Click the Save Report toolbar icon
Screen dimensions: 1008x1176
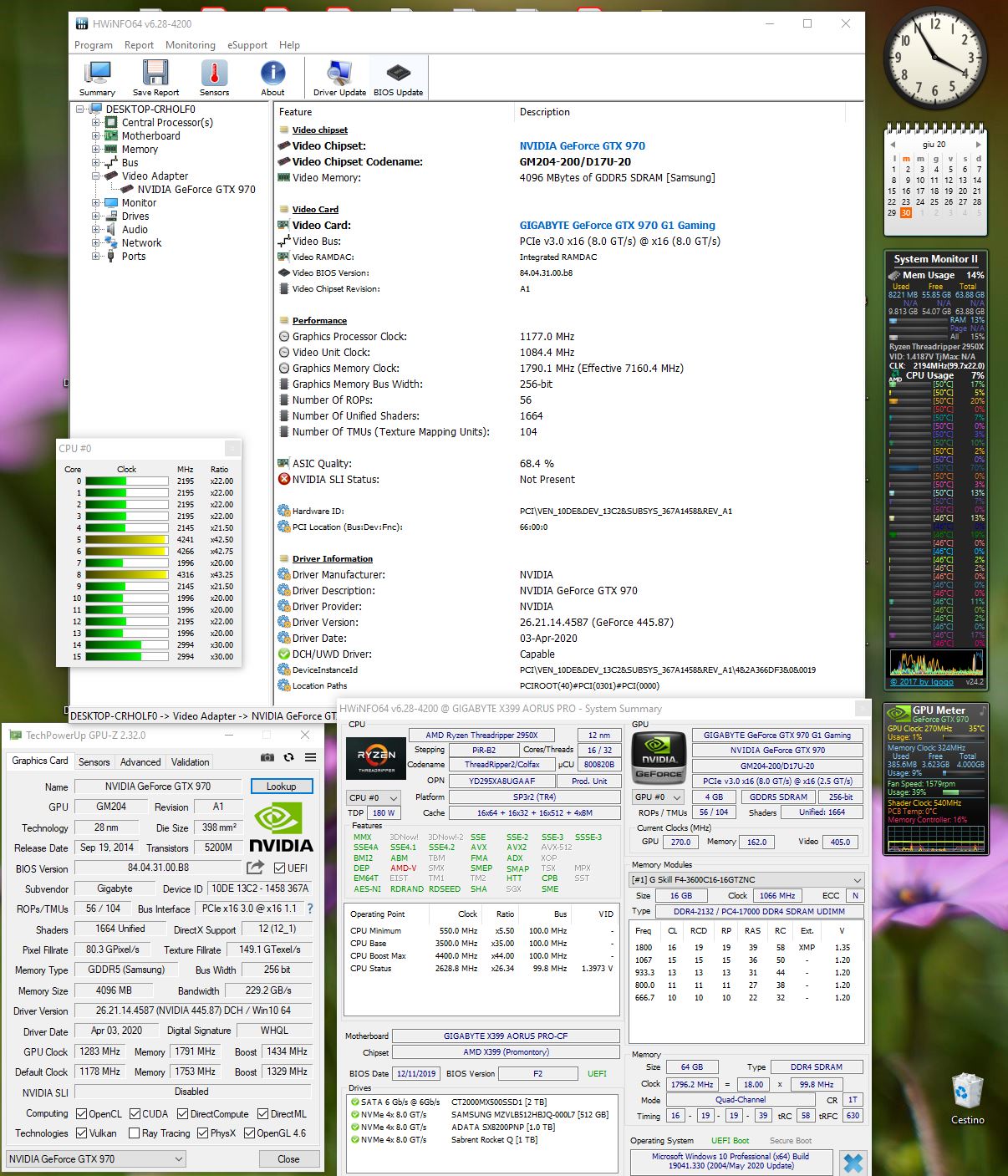click(155, 79)
